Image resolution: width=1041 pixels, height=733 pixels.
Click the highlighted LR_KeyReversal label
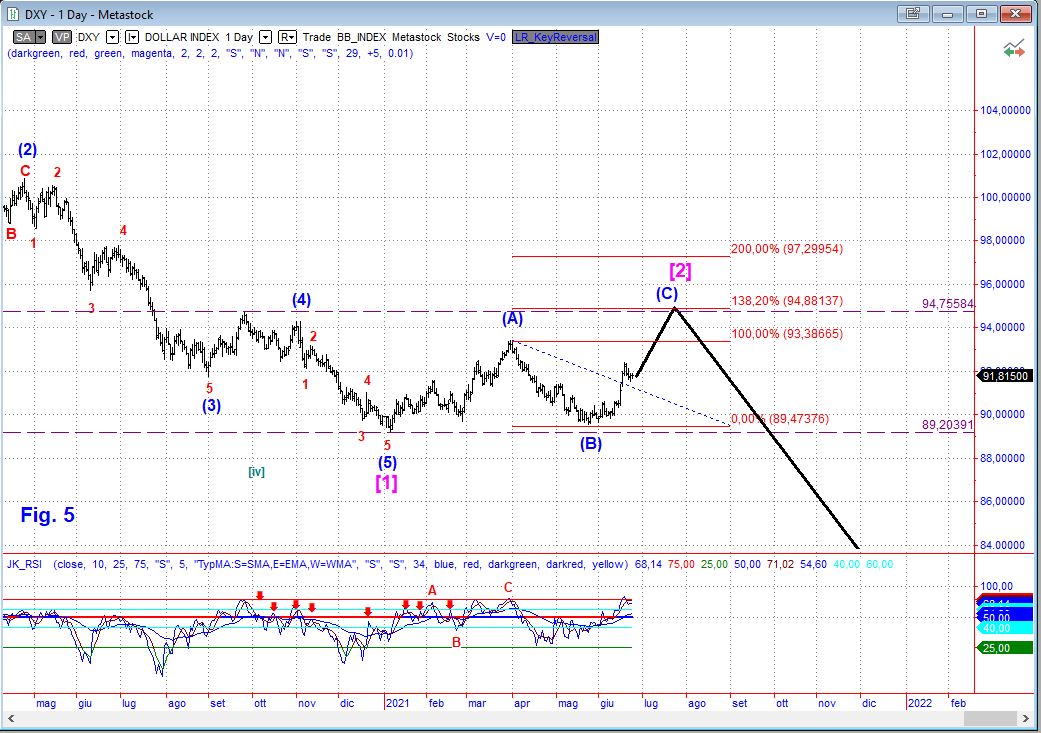[554, 36]
